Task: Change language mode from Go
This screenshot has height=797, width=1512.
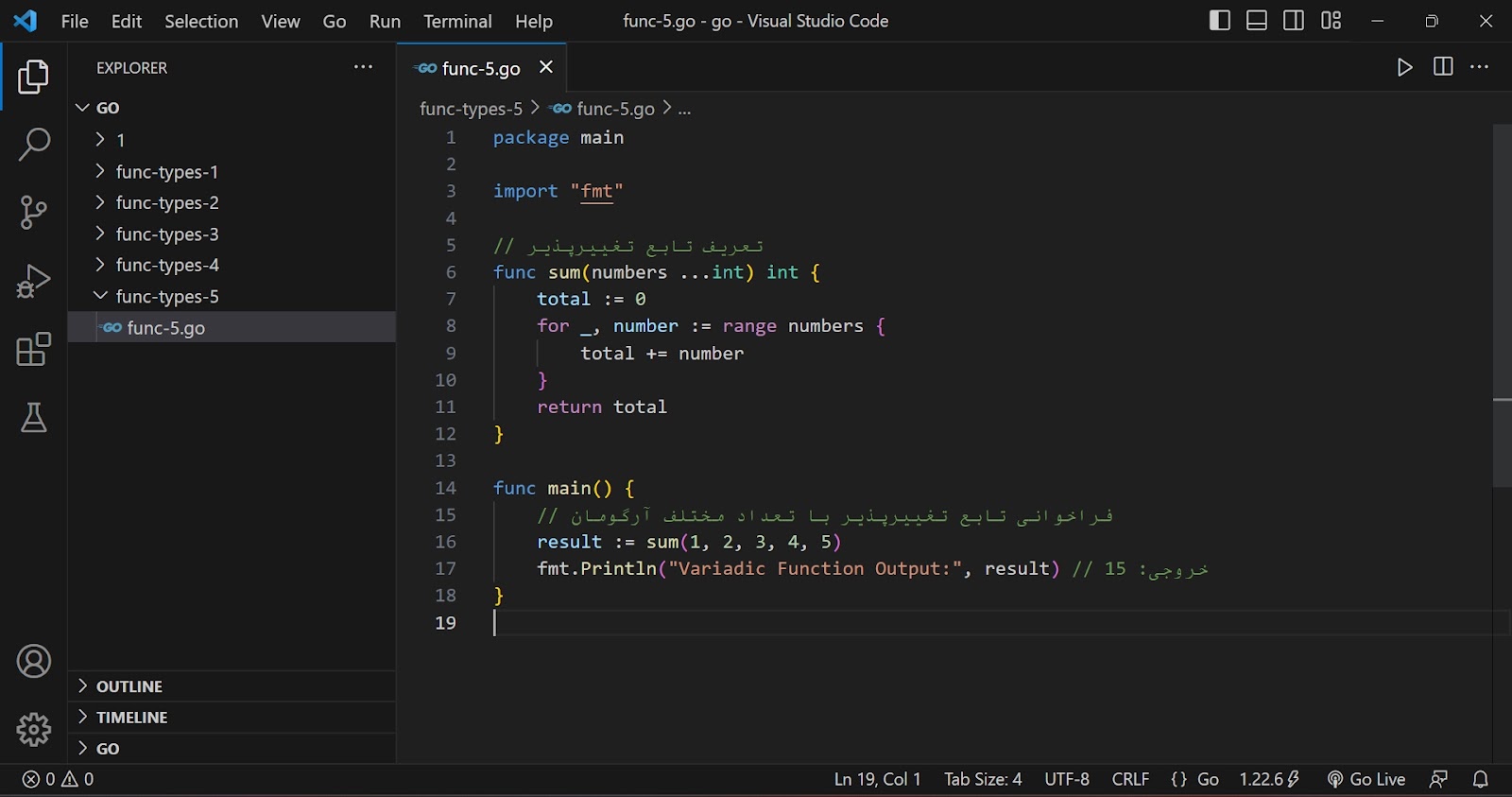Action: (1208, 779)
